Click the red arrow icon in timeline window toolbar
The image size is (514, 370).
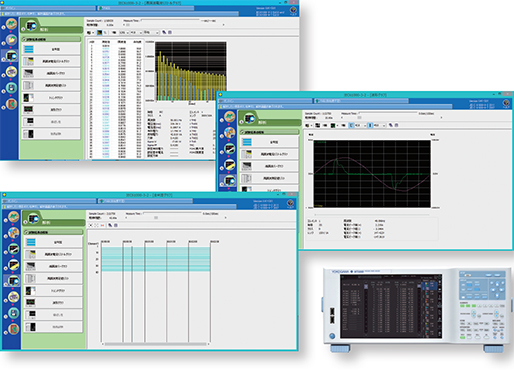pos(102,225)
